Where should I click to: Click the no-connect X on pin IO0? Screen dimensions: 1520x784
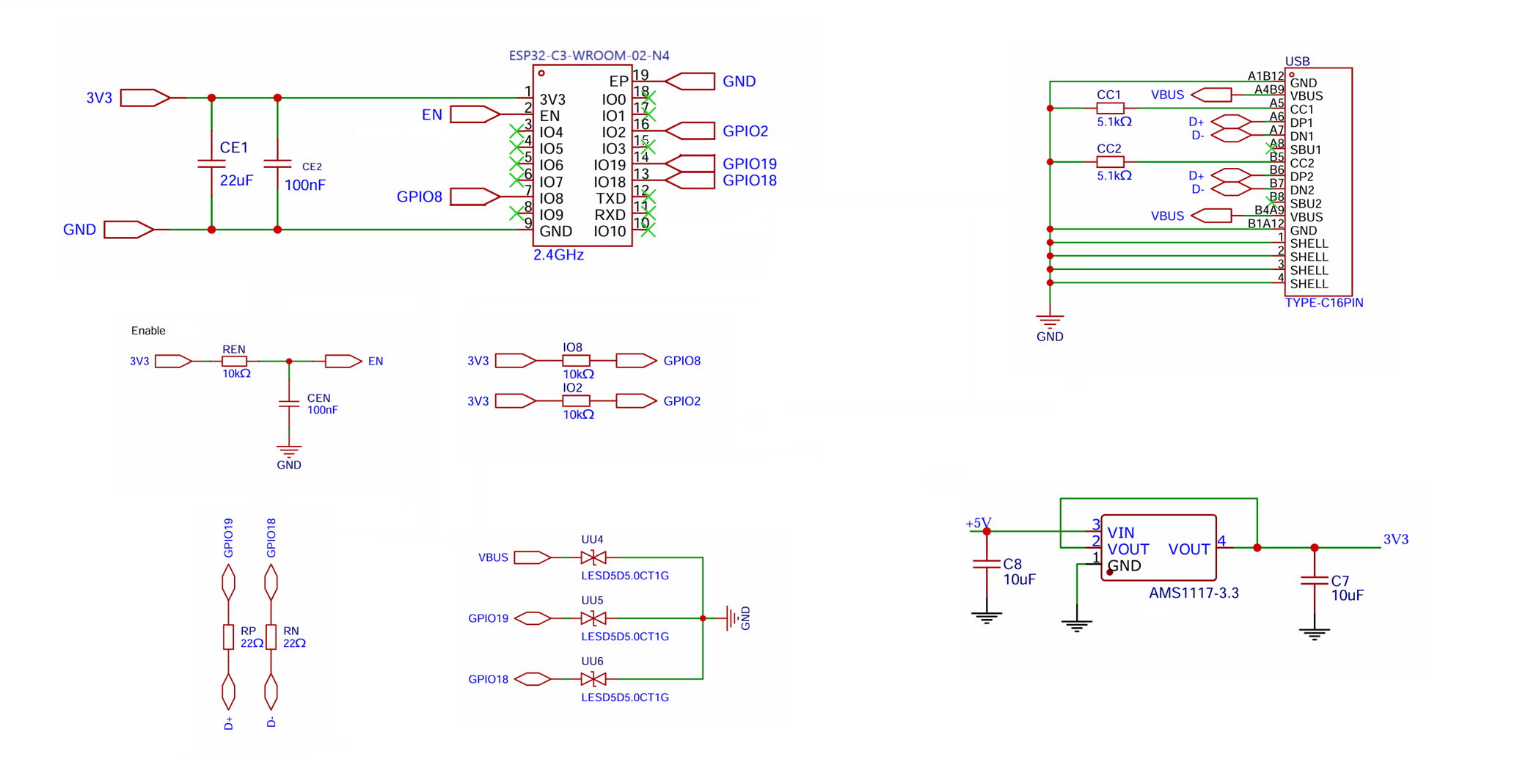pos(648,98)
